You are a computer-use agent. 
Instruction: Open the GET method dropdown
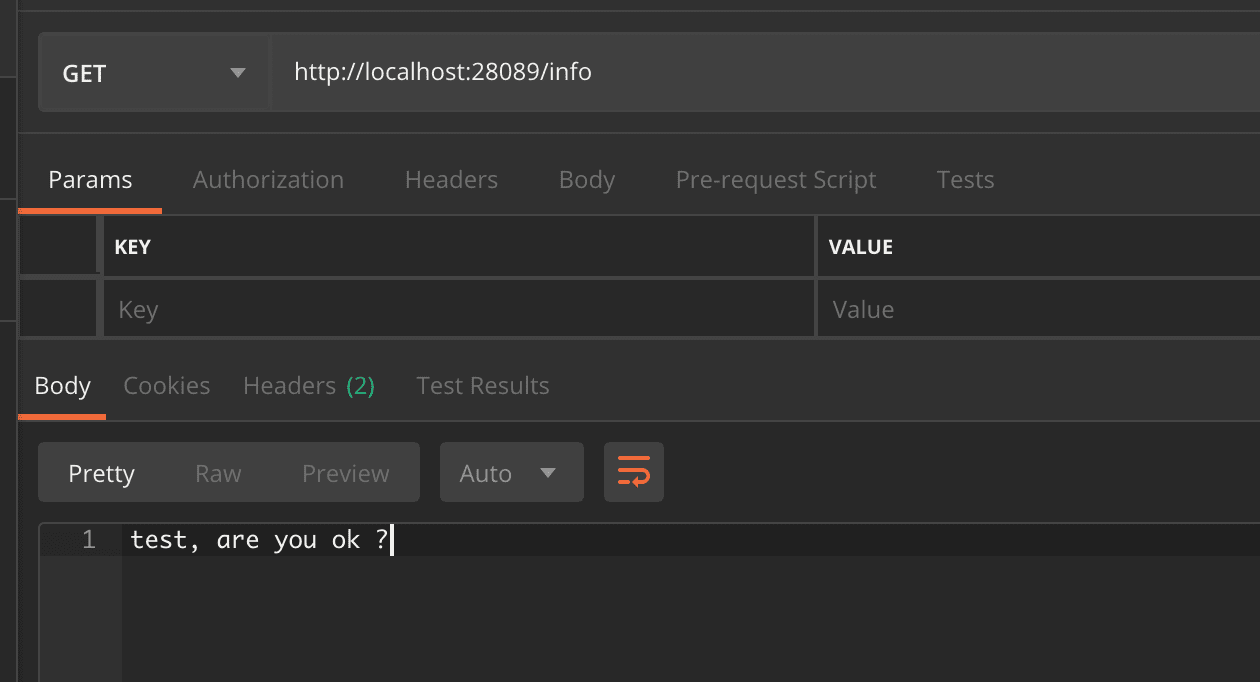click(x=153, y=73)
